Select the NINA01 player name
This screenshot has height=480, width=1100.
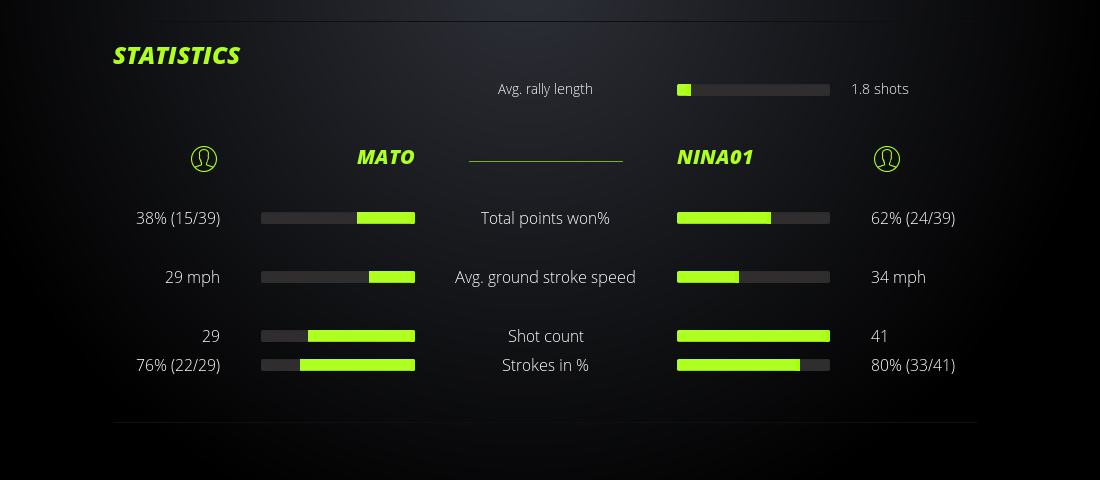[715, 158]
